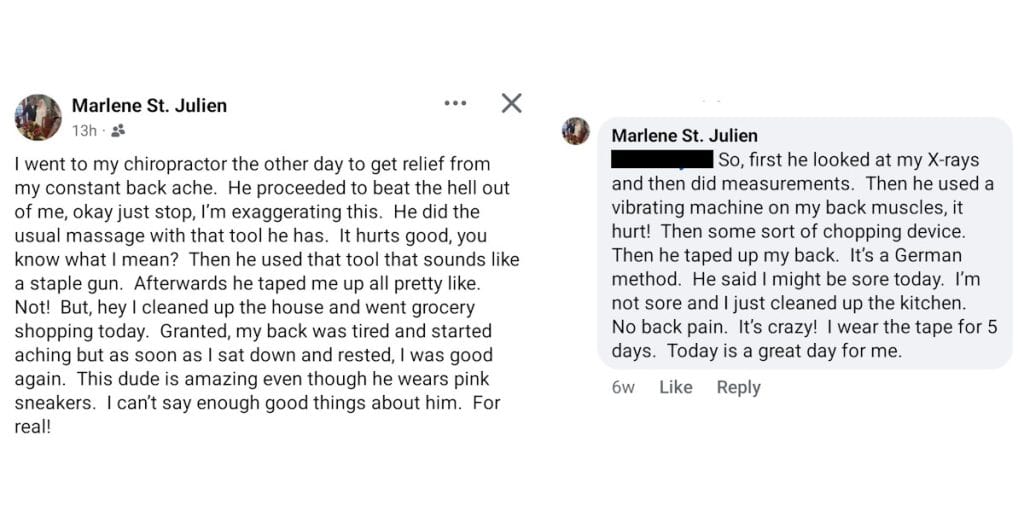The height and width of the screenshot is (529, 1024).
Task: Click the friends audience icon beside 13h
Action: [x=118, y=130]
